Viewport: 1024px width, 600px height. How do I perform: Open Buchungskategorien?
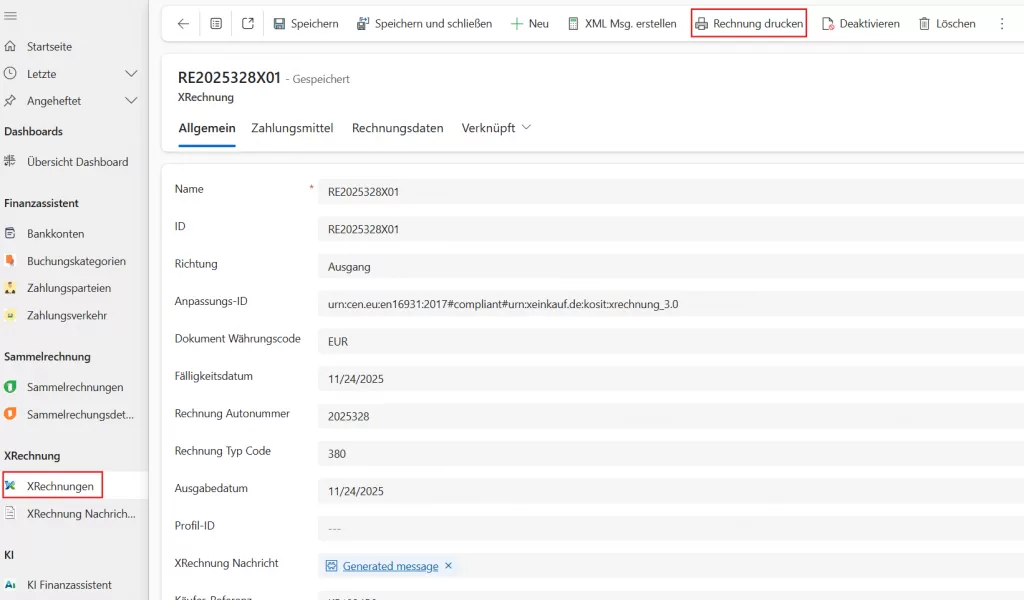point(76,261)
